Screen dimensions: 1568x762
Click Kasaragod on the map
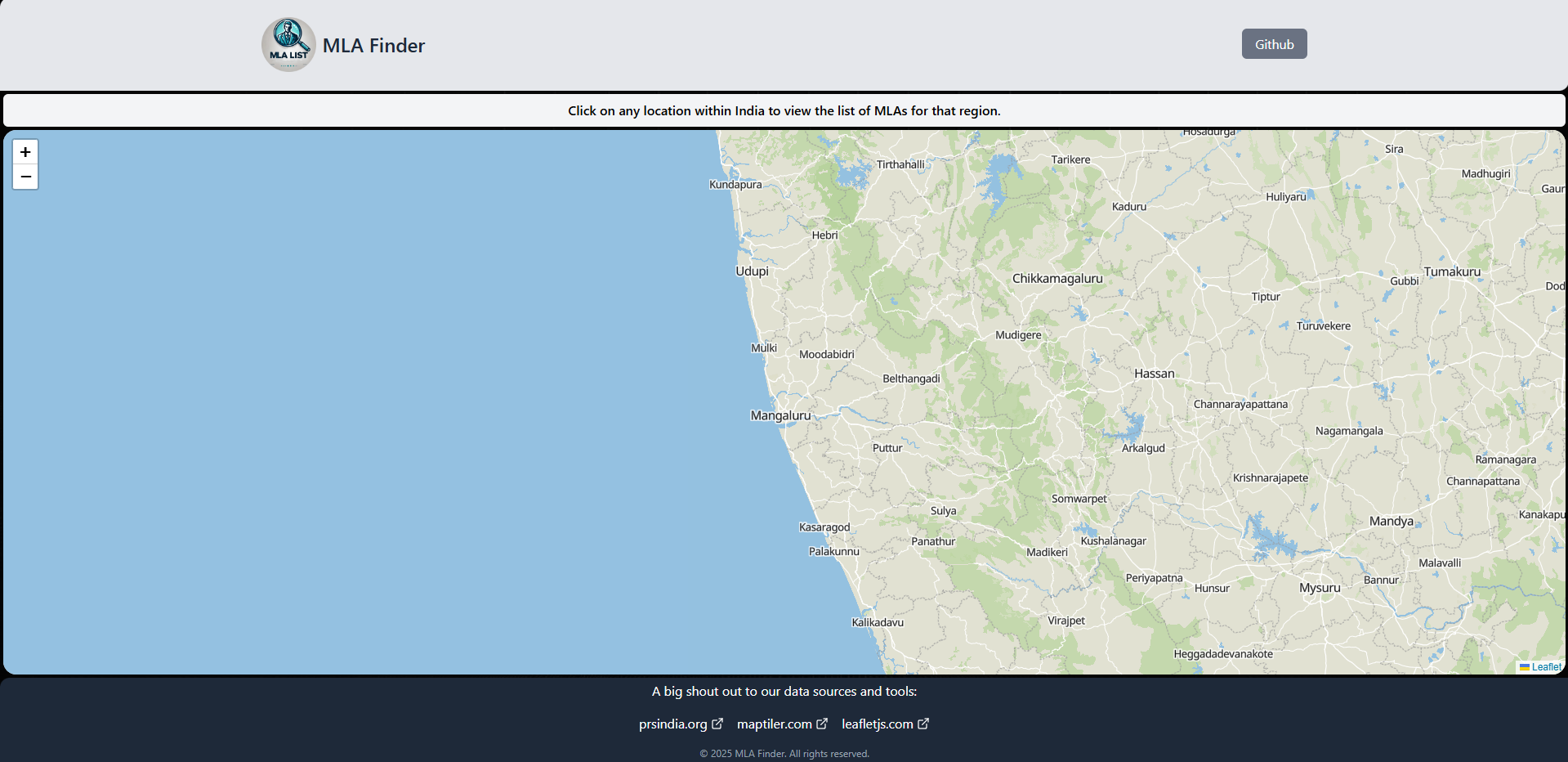pyautogui.click(x=825, y=527)
